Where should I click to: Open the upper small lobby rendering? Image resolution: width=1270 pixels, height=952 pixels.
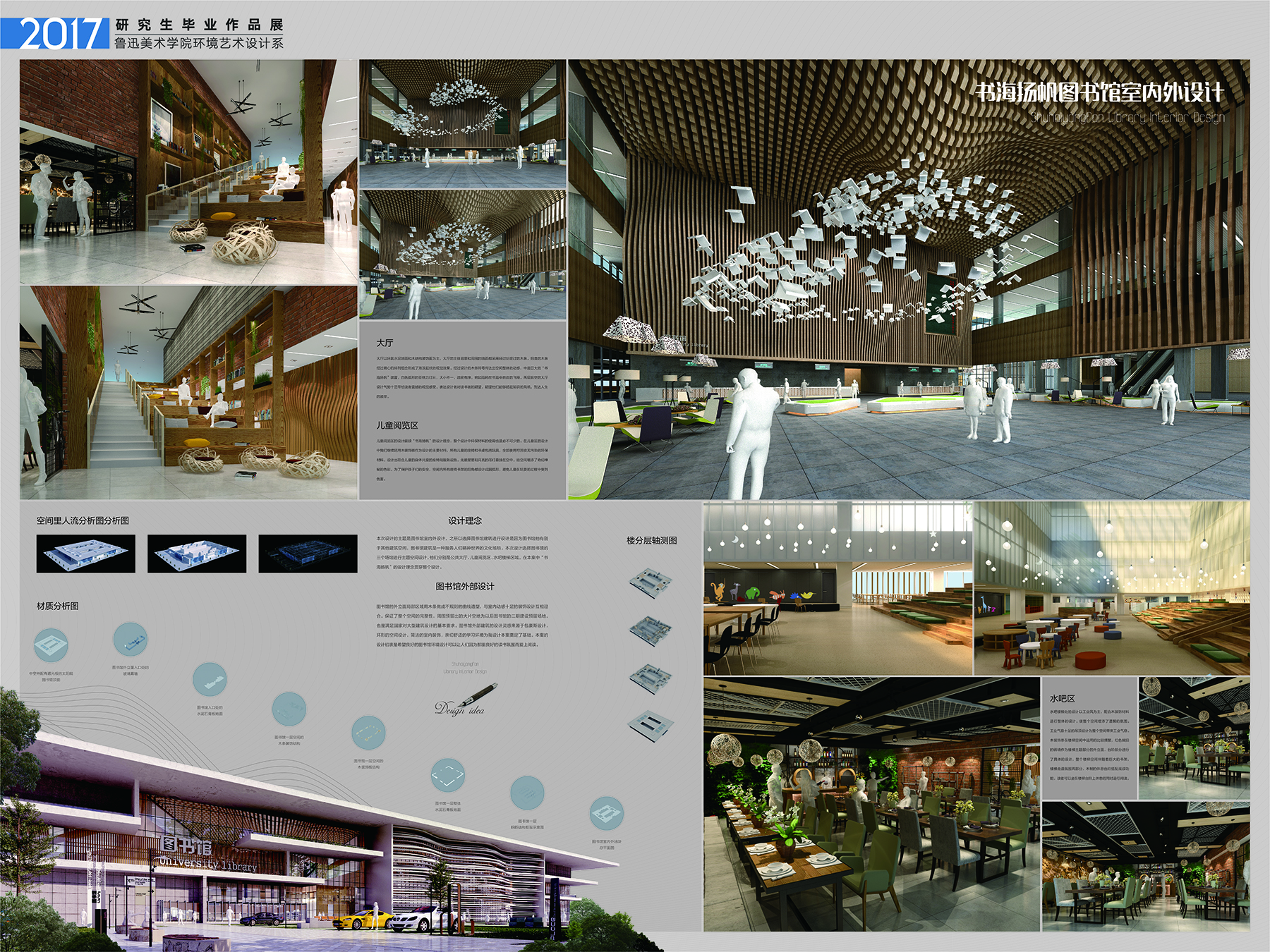click(463, 123)
